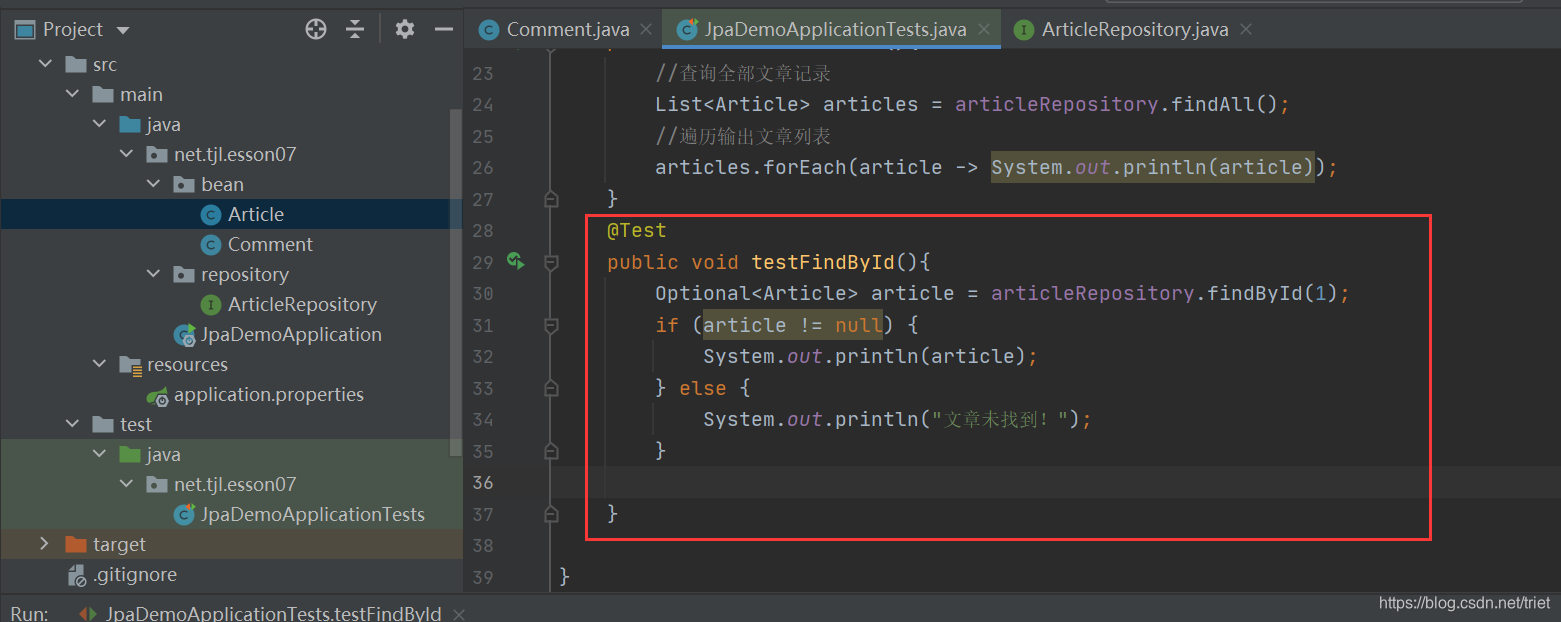Image resolution: width=1561 pixels, height=622 pixels.
Task: Click the target folder icon
Action: pyautogui.click(x=76, y=544)
